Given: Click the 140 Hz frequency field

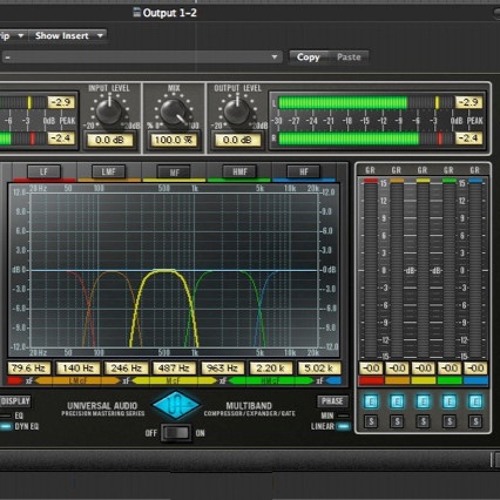Looking at the screenshot, I should 78,368.
